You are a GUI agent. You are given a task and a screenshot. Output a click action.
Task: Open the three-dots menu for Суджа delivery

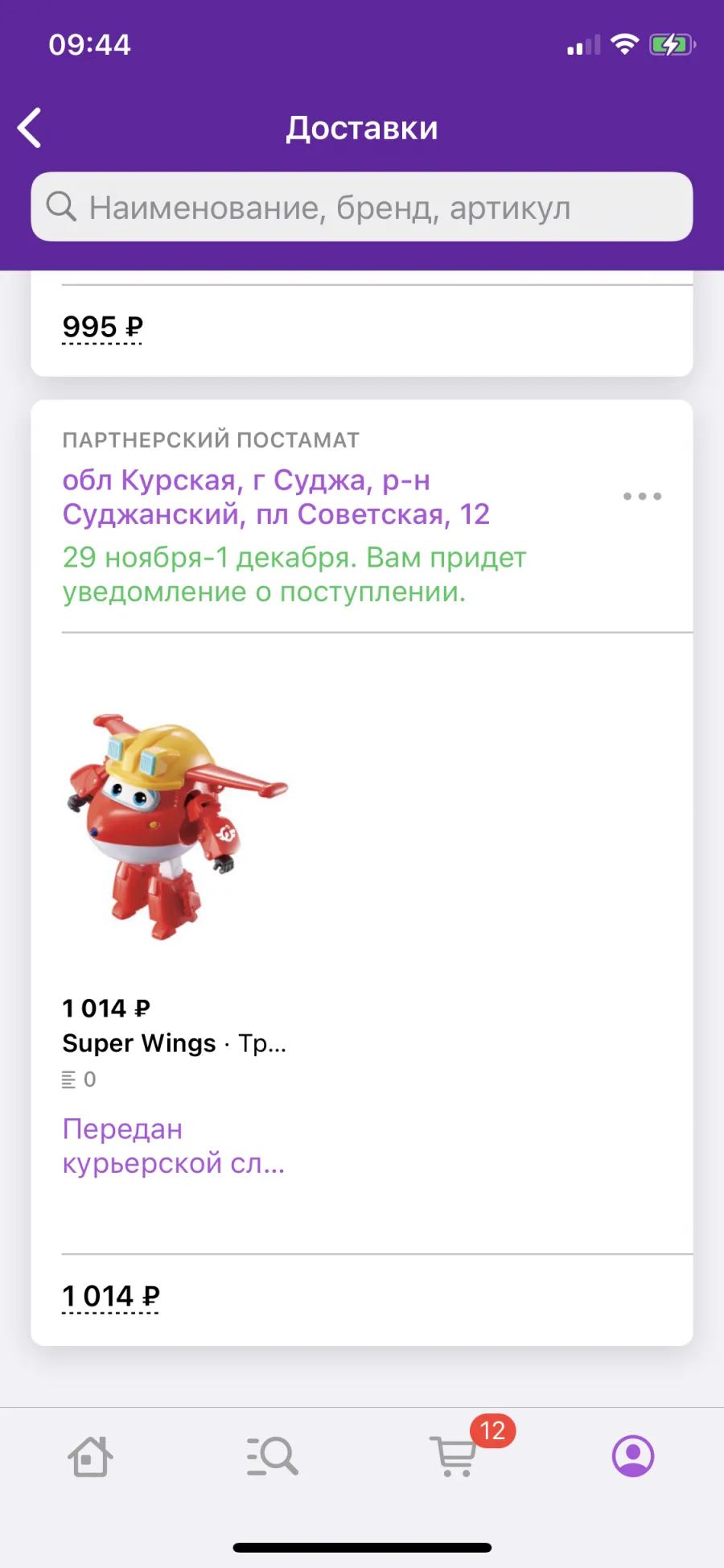pyautogui.click(x=642, y=497)
